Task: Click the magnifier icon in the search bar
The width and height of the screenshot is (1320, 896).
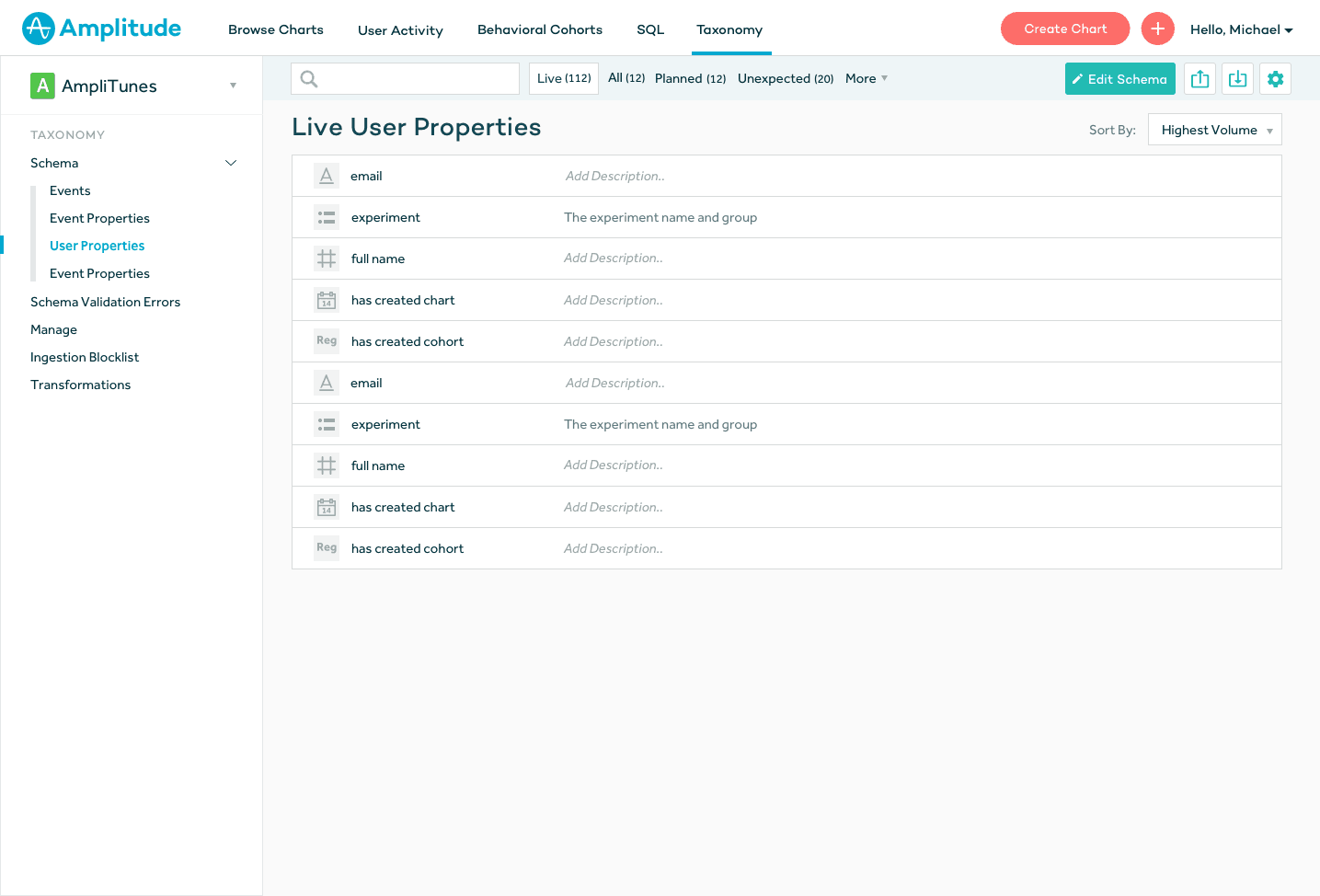Action: tap(308, 78)
